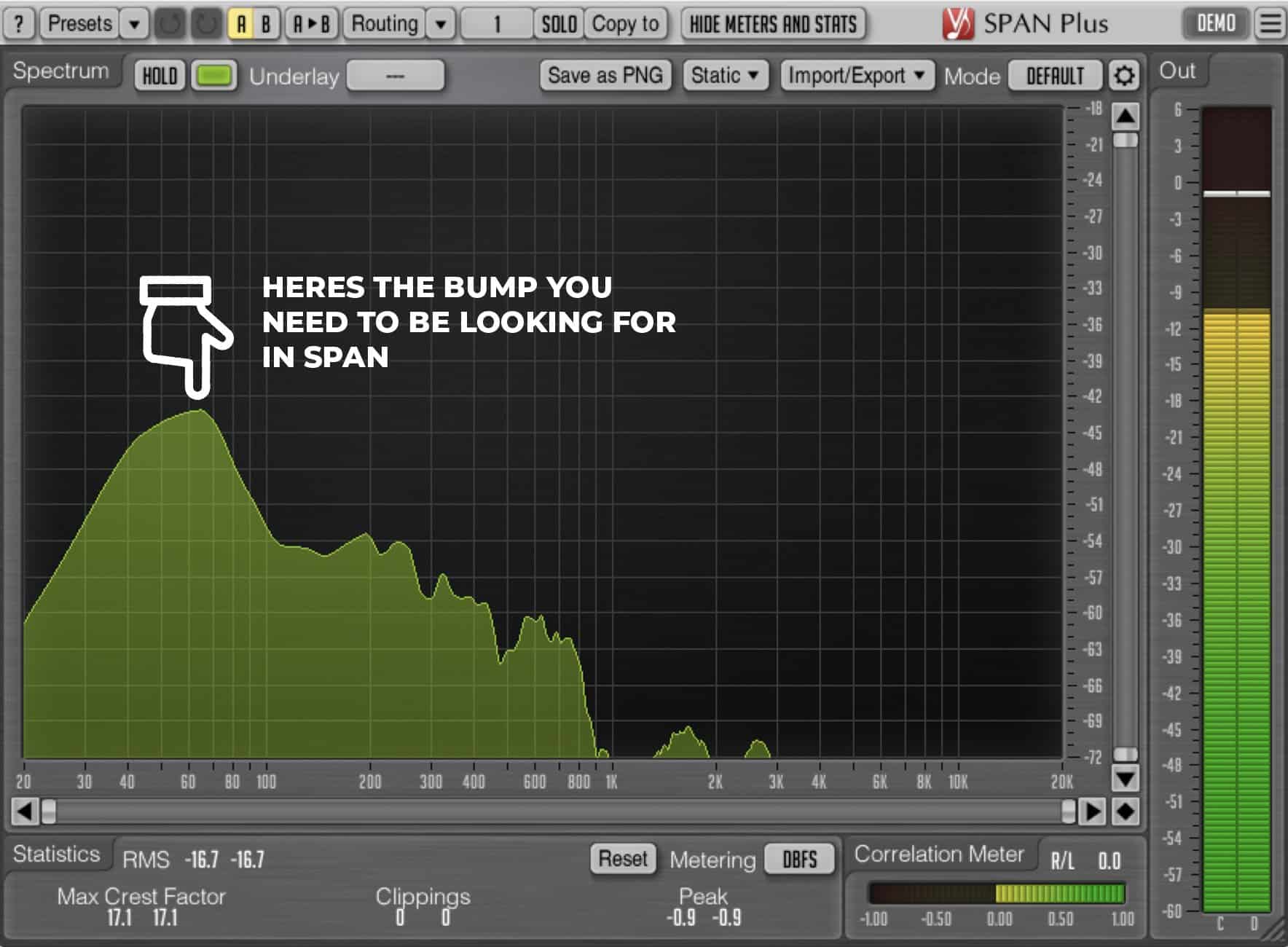Click the RMS label
1288x947 pixels.
coord(146,860)
